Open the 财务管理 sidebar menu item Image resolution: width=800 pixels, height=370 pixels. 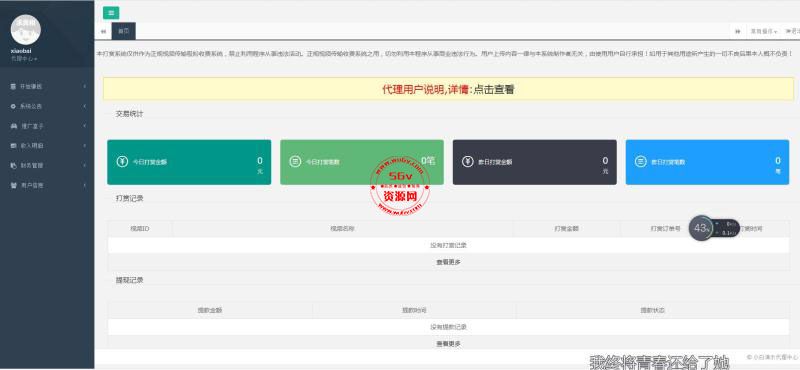(x=47, y=165)
